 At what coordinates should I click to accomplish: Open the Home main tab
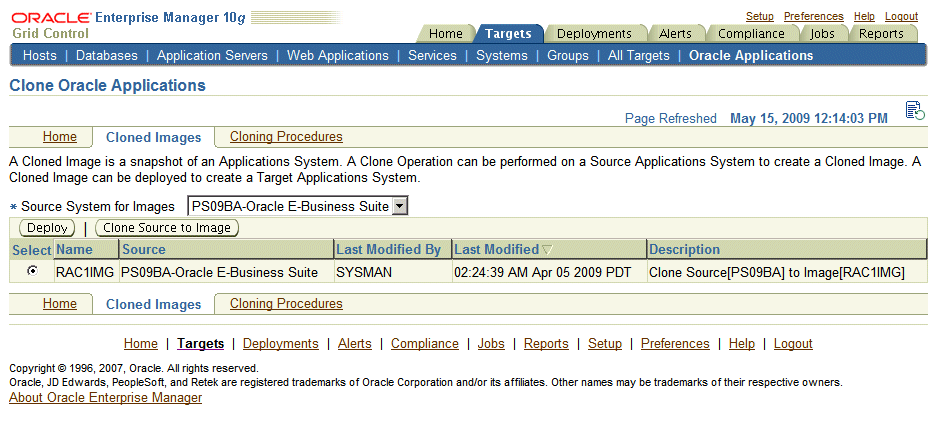click(x=445, y=33)
